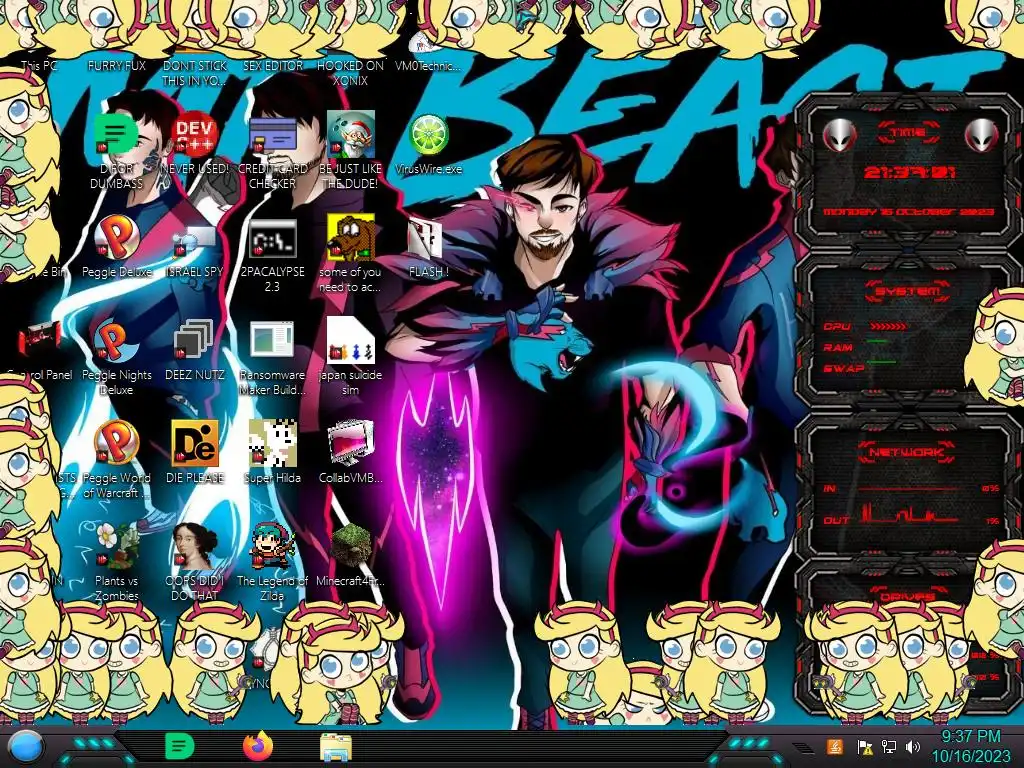Select the Plants vs Zombies shortcut
1024x768 pixels.
[x=116, y=547]
